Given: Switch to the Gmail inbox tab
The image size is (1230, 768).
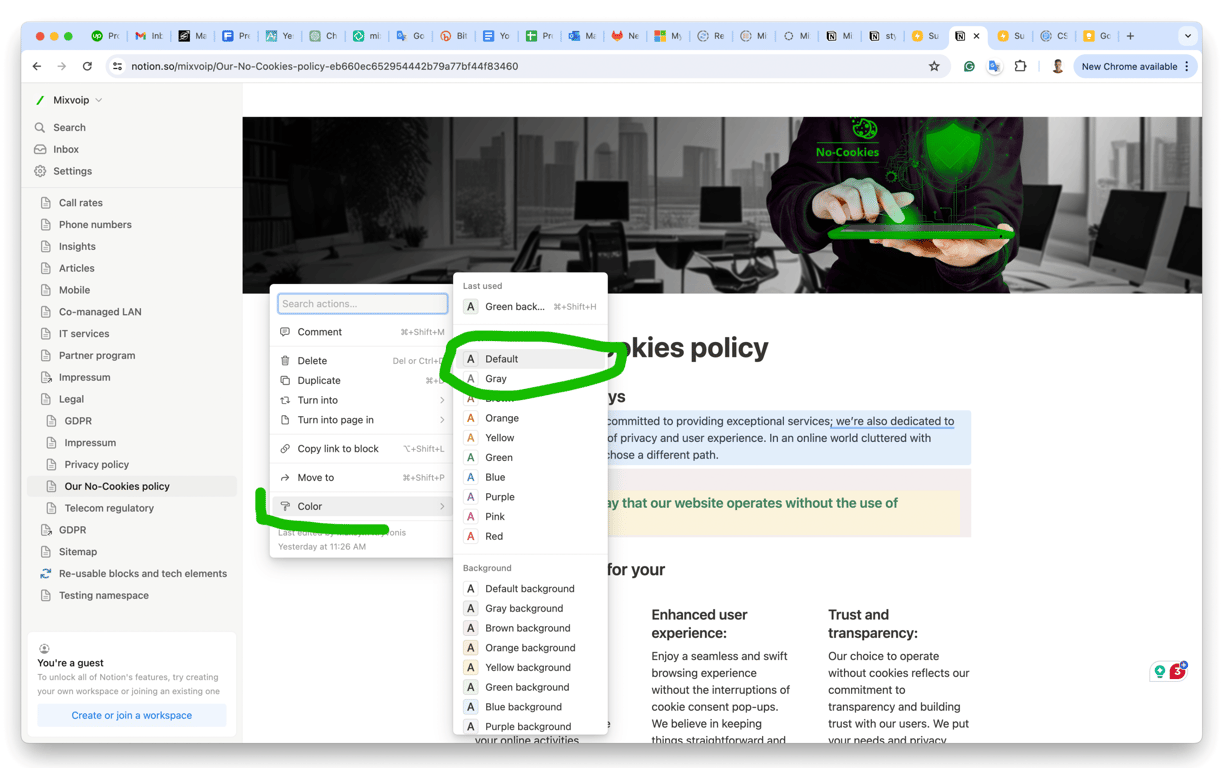Looking at the screenshot, I should 148,36.
